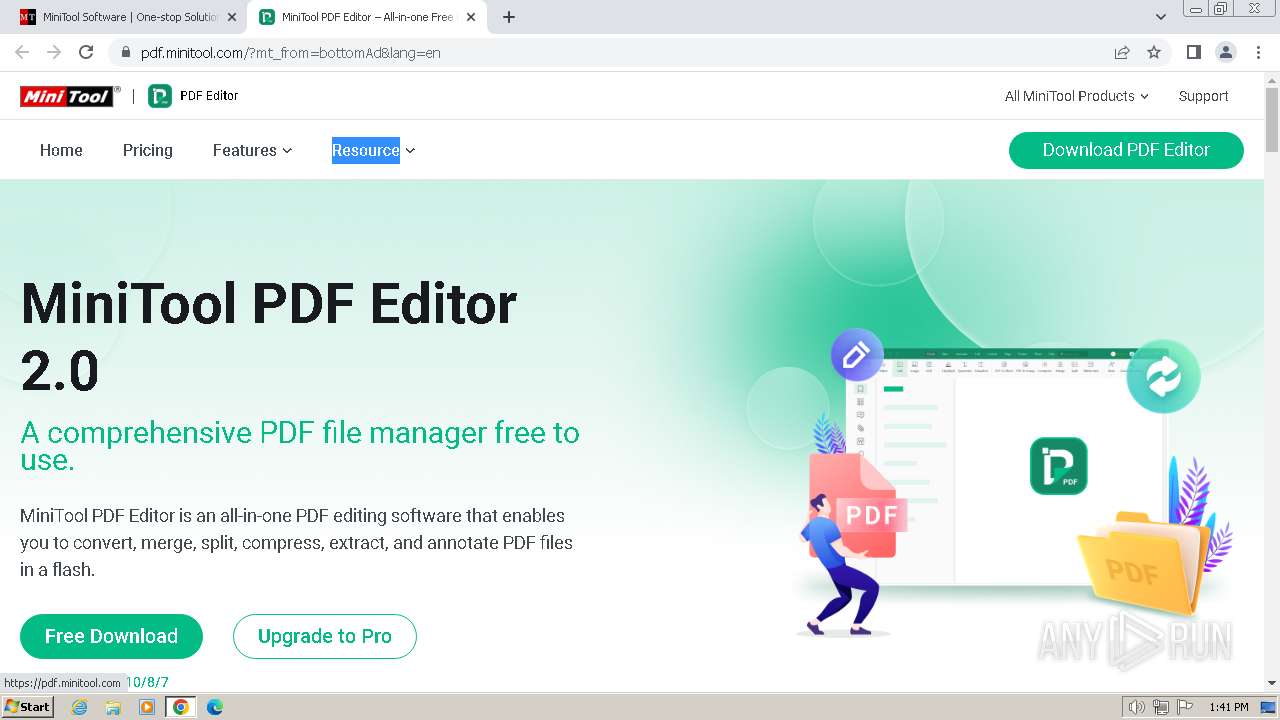Click Upgrade to Pro button
This screenshot has height=720, width=1280.
(325, 636)
